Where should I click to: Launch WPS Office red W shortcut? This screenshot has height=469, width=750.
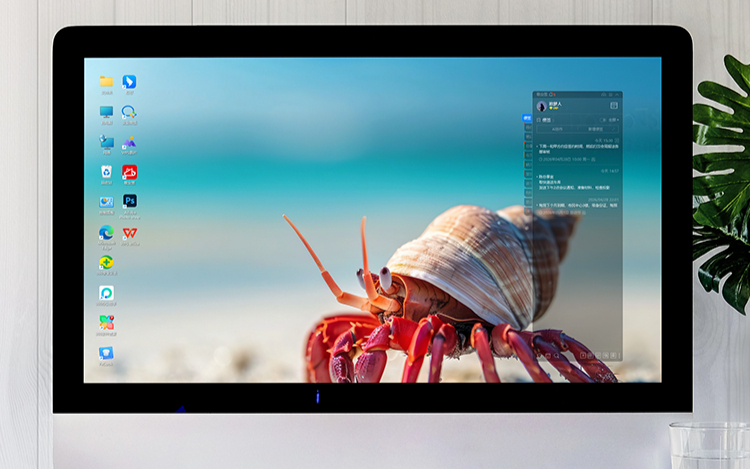130,236
